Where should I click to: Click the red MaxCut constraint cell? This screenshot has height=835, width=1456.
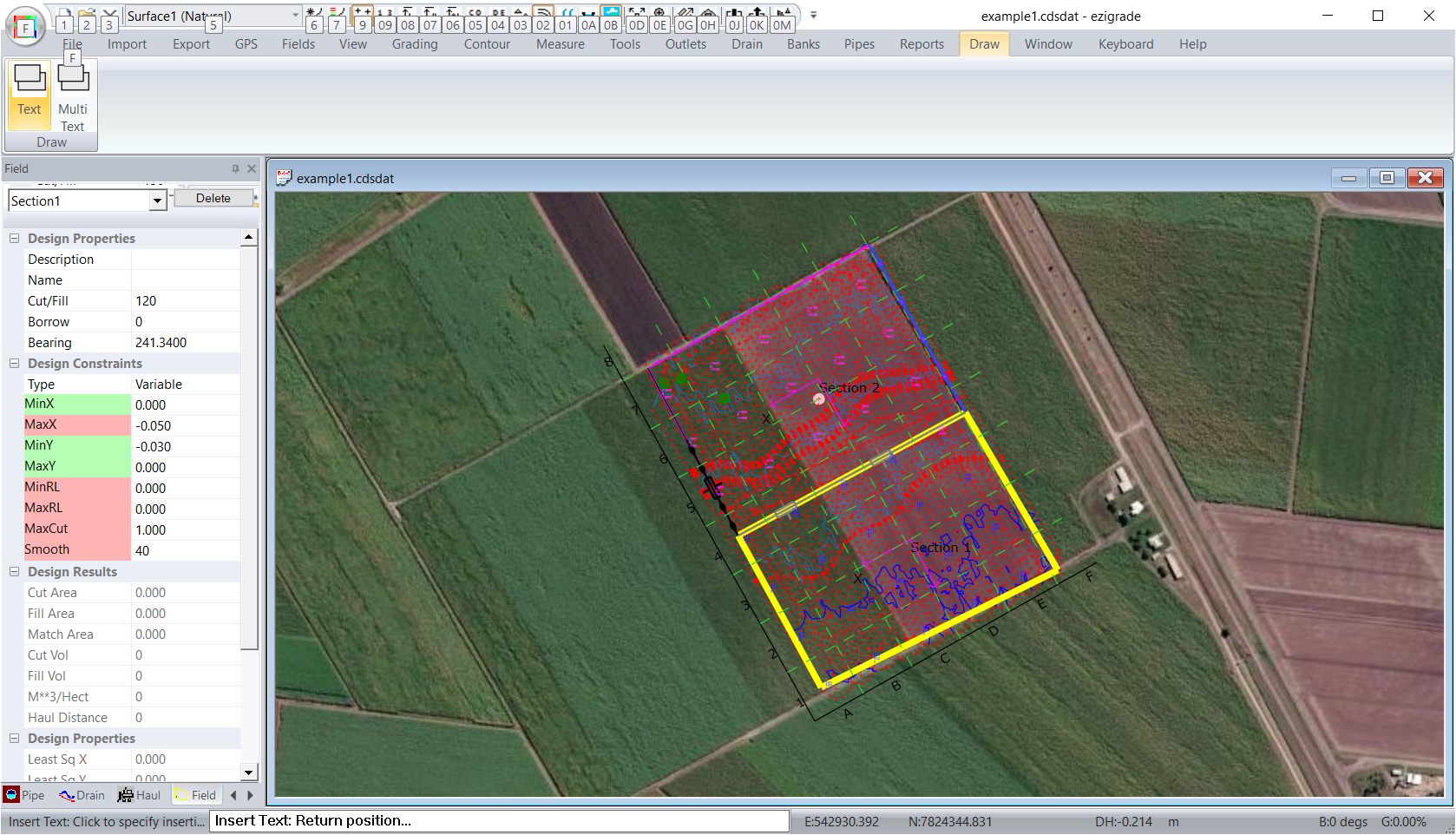(x=76, y=529)
